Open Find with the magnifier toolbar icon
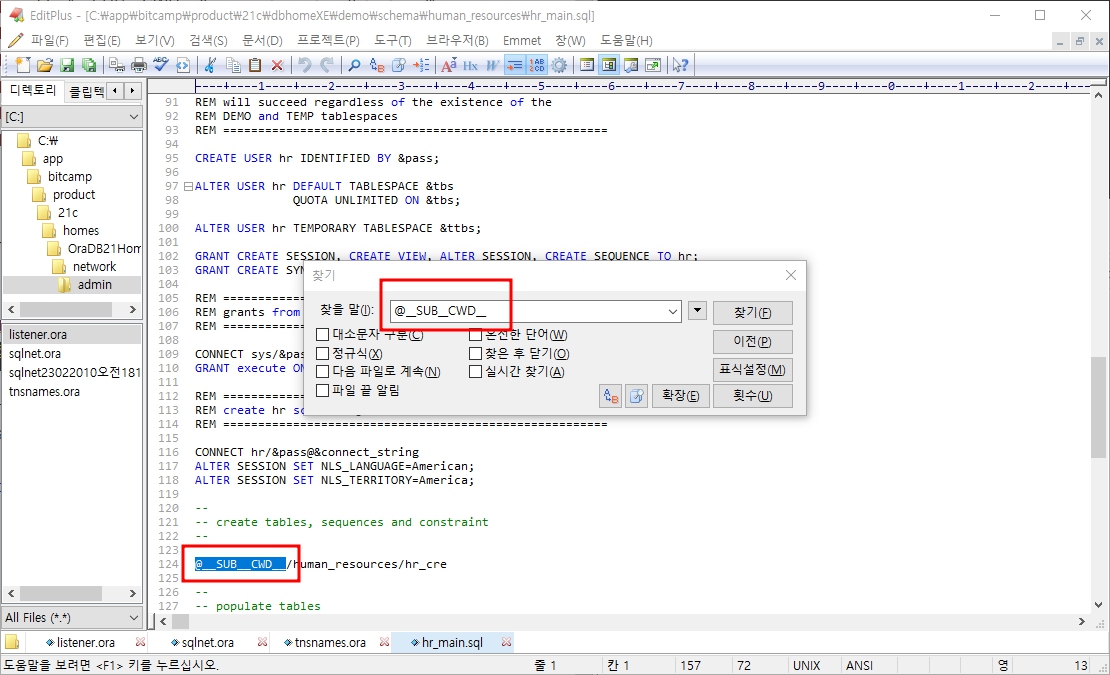This screenshot has height=675, width=1110. tap(355, 65)
